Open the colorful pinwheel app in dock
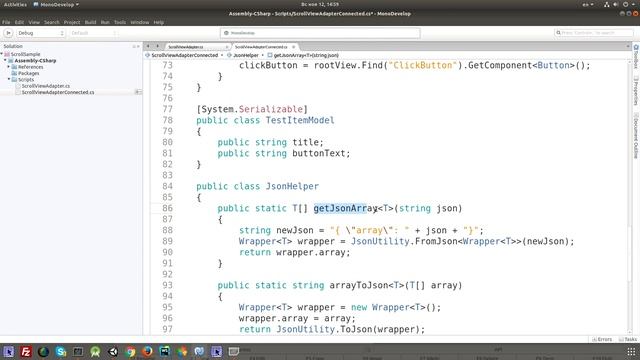Screen dimensions: 640x360 tap(182, 351)
